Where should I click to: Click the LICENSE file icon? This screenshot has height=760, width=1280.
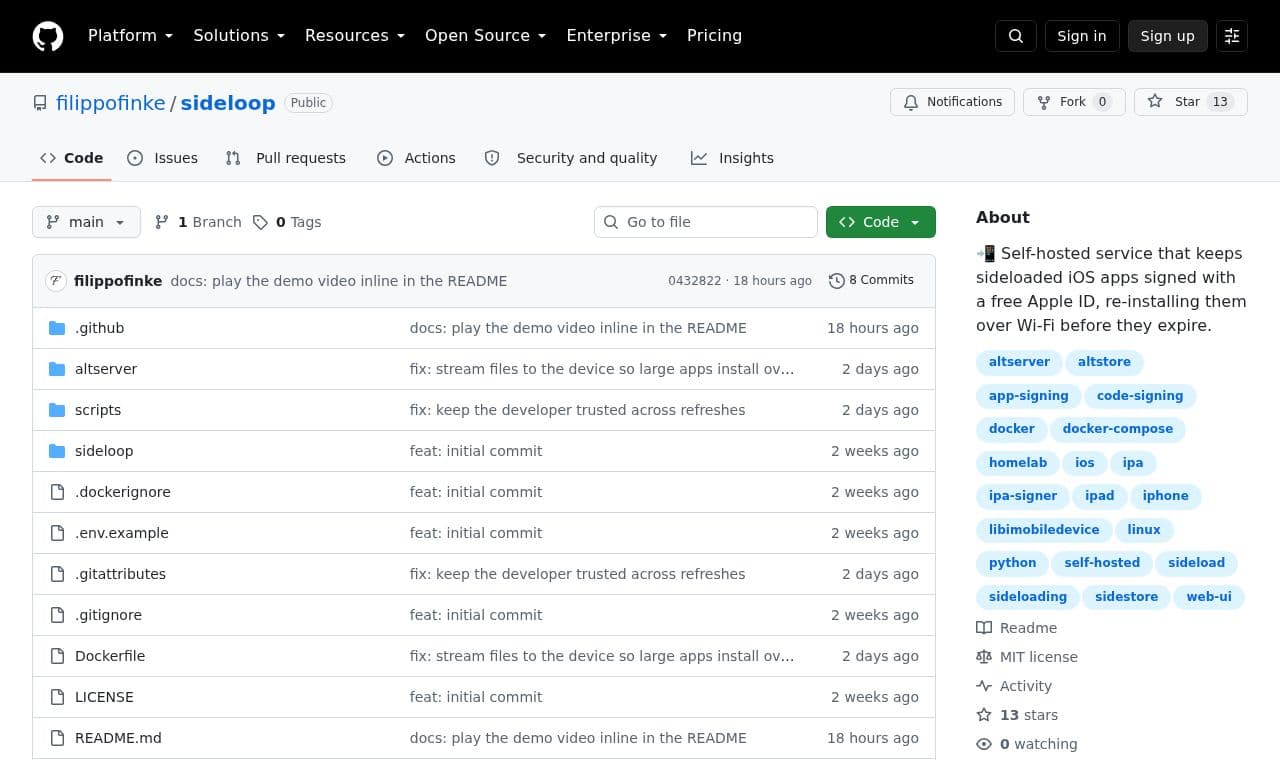[x=57, y=697]
